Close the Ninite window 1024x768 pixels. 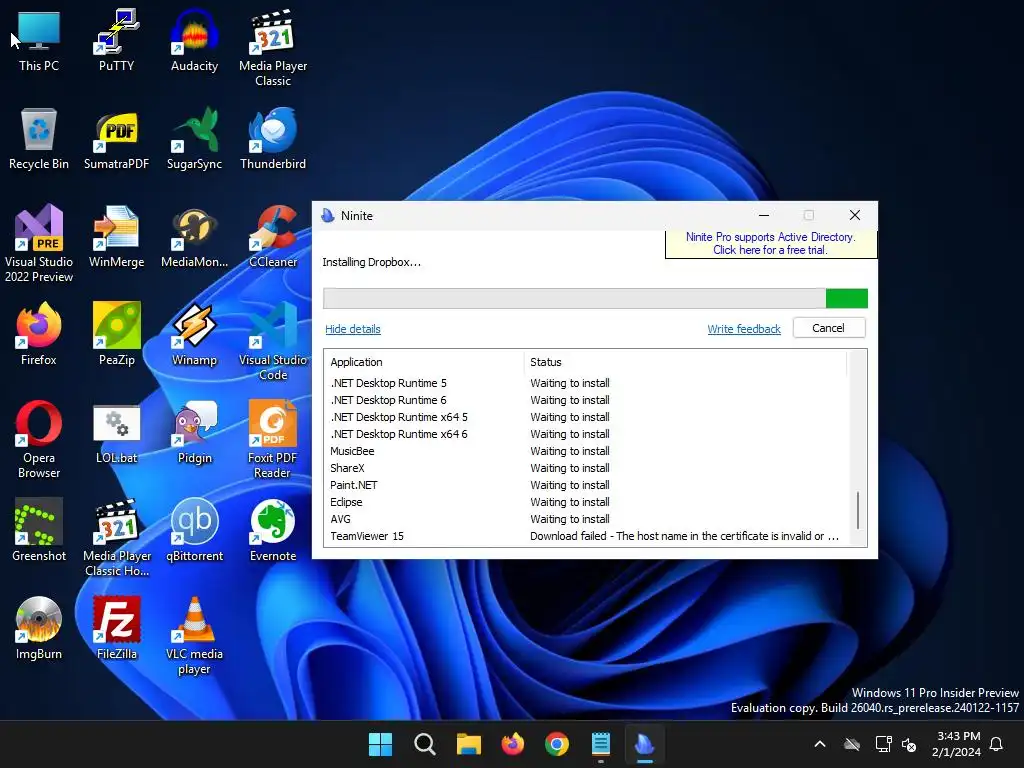(x=854, y=216)
